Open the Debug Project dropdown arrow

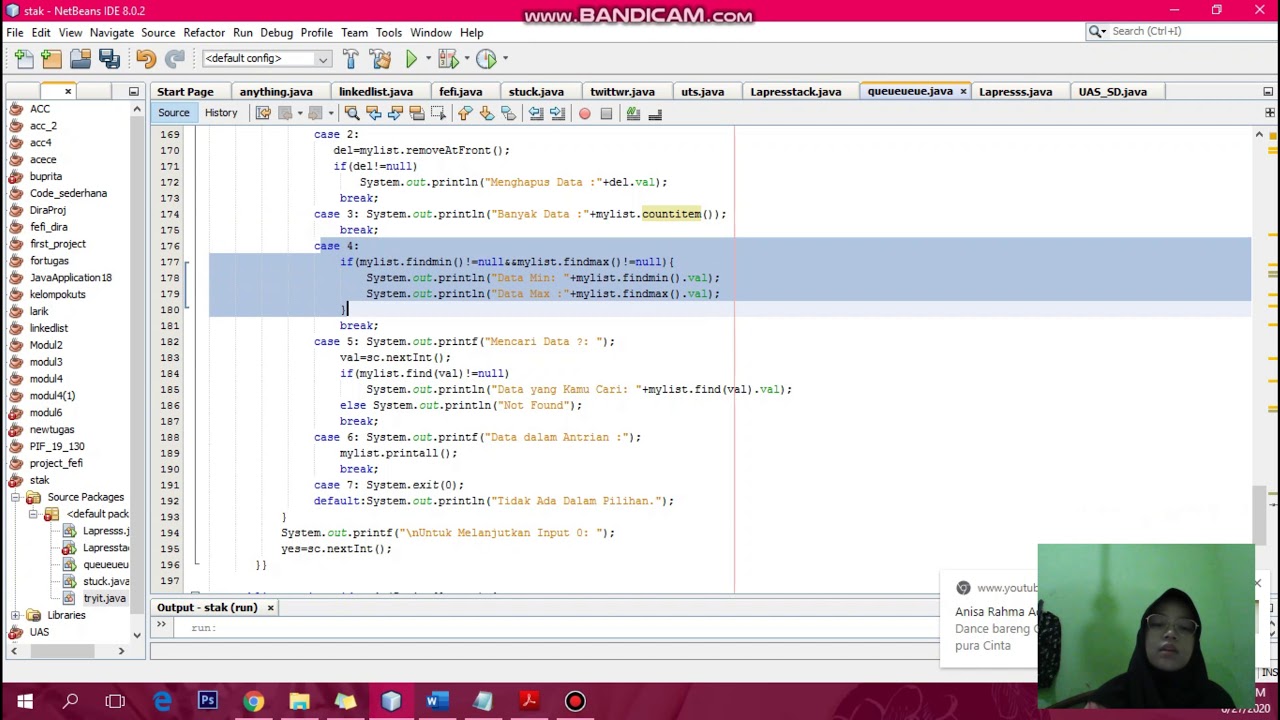(x=465, y=59)
